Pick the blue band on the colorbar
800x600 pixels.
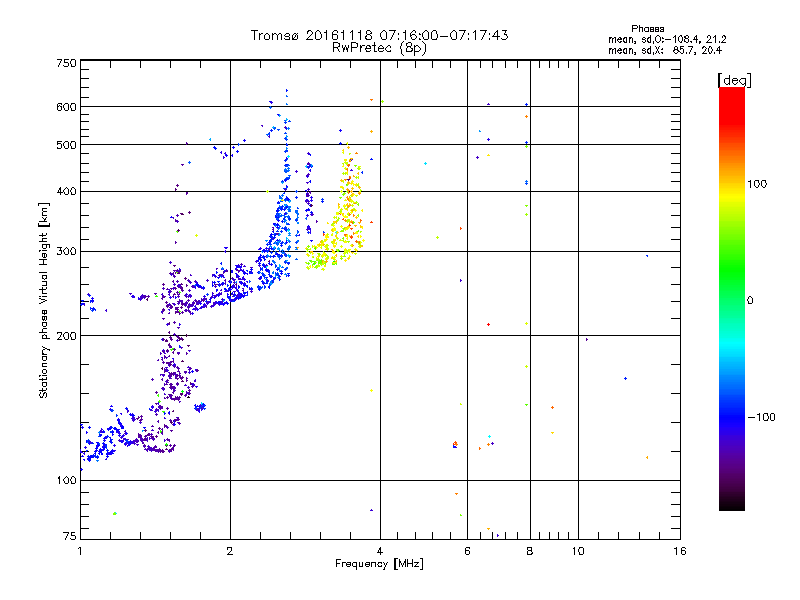[x=731, y=415]
